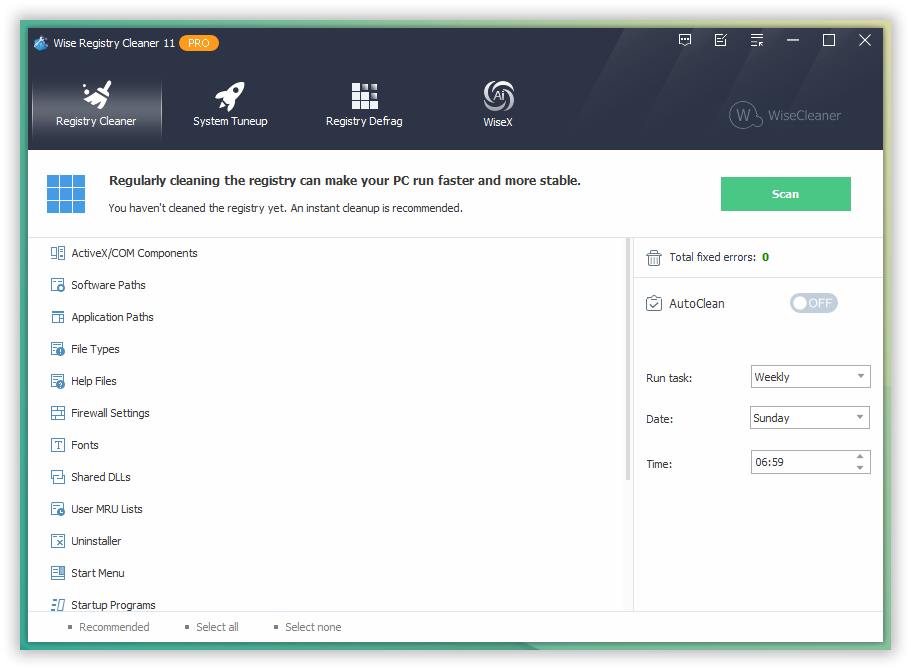Open the WiseX AI tab

(498, 105)
